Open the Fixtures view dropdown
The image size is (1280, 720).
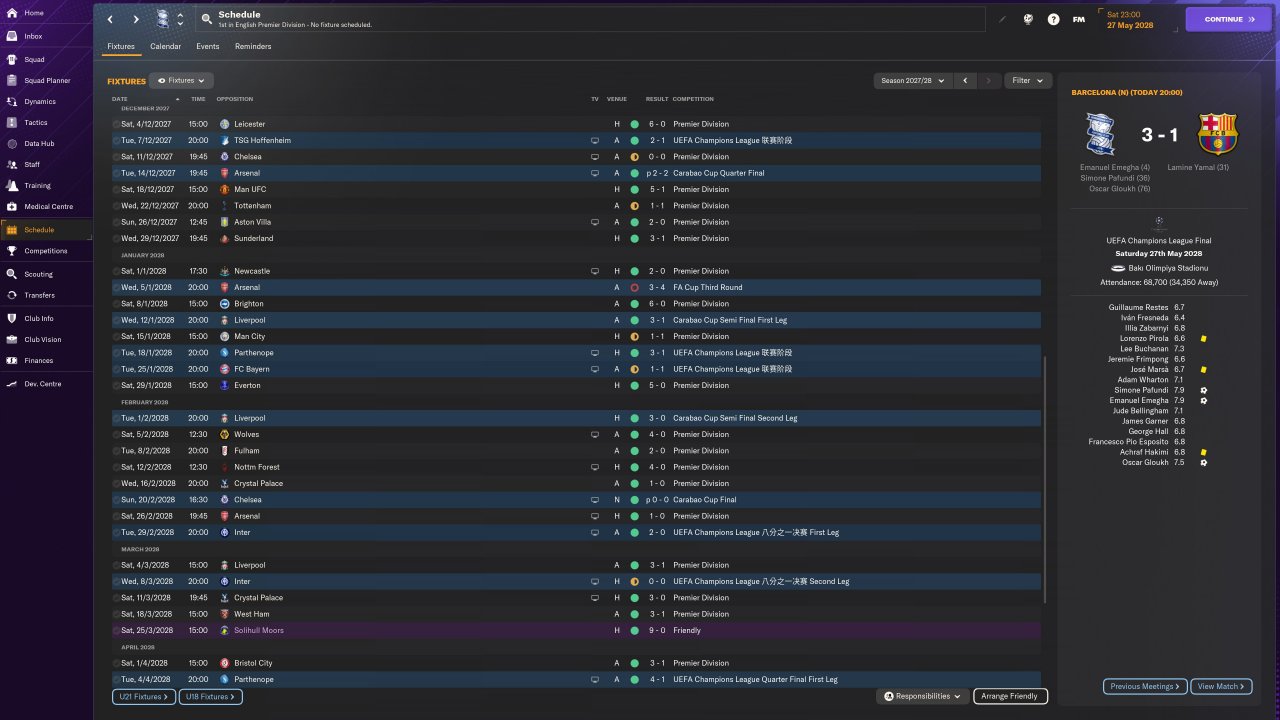click(x=182, y=80)
